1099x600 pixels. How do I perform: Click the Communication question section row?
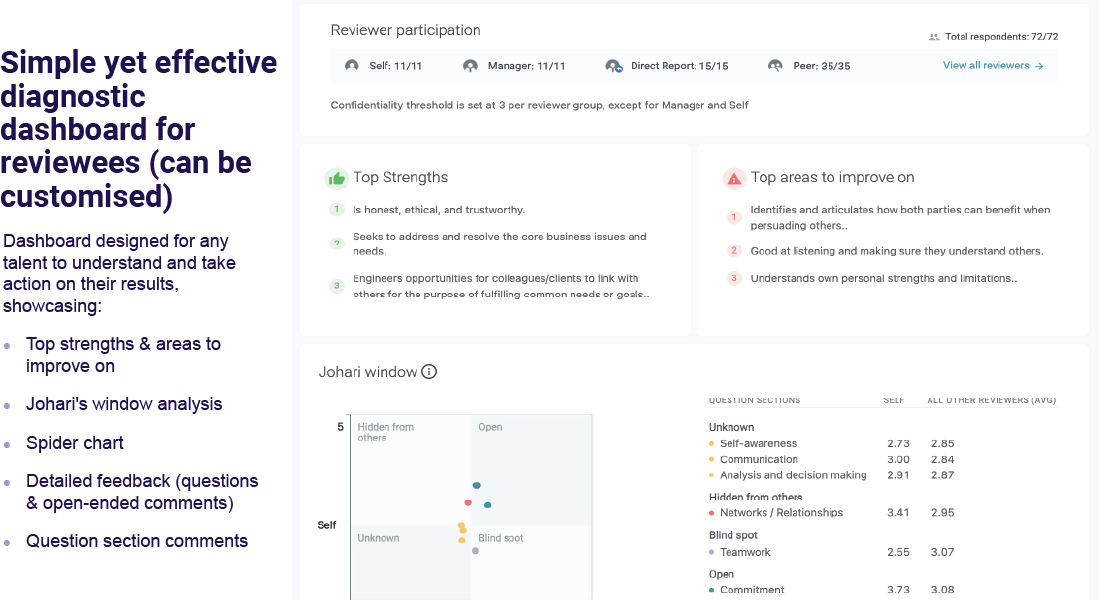click(x=759, y=460)
